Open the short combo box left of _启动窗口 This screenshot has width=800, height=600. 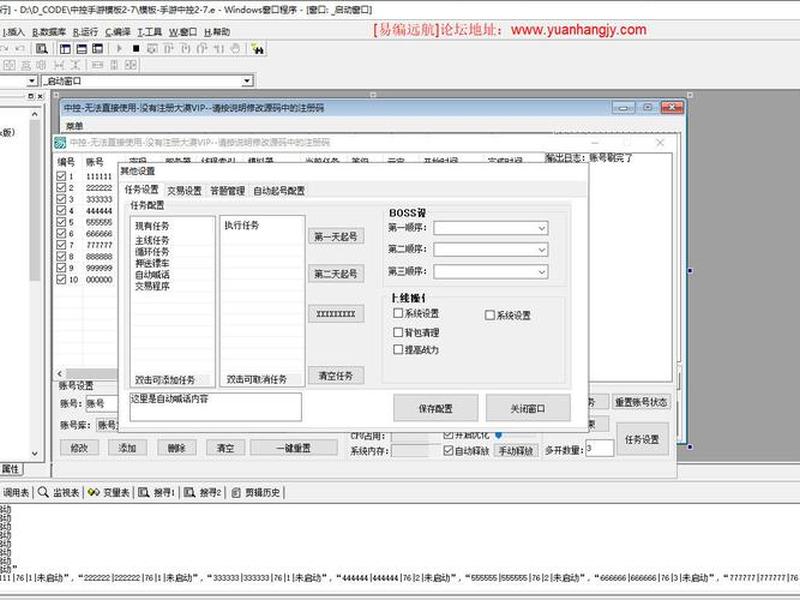pyautogui.click(x=32, y=81)
